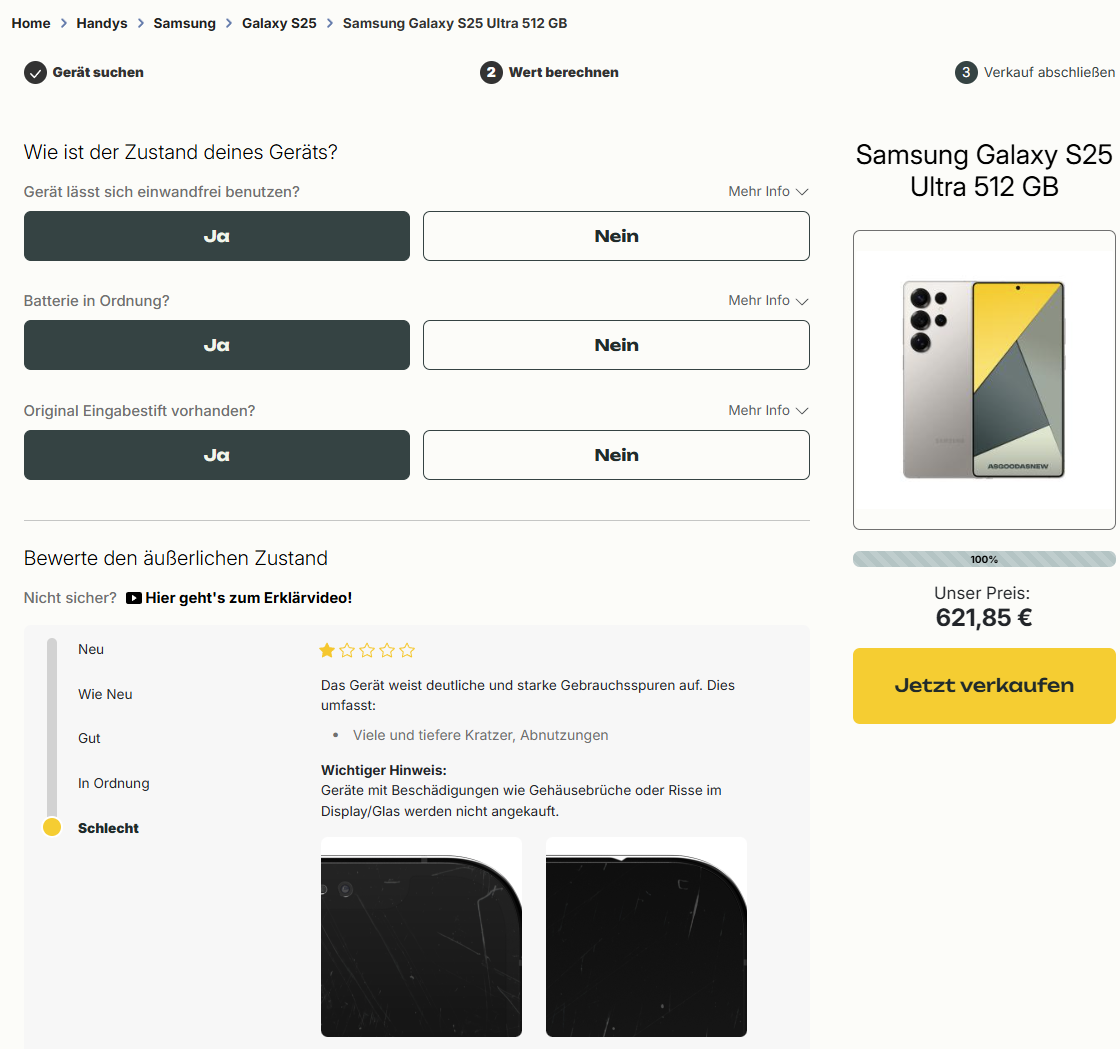Expand Mehr Info for device usability question
Image resolution: width=1120 pixels, height=1049 pixels.
click(767, 191)
